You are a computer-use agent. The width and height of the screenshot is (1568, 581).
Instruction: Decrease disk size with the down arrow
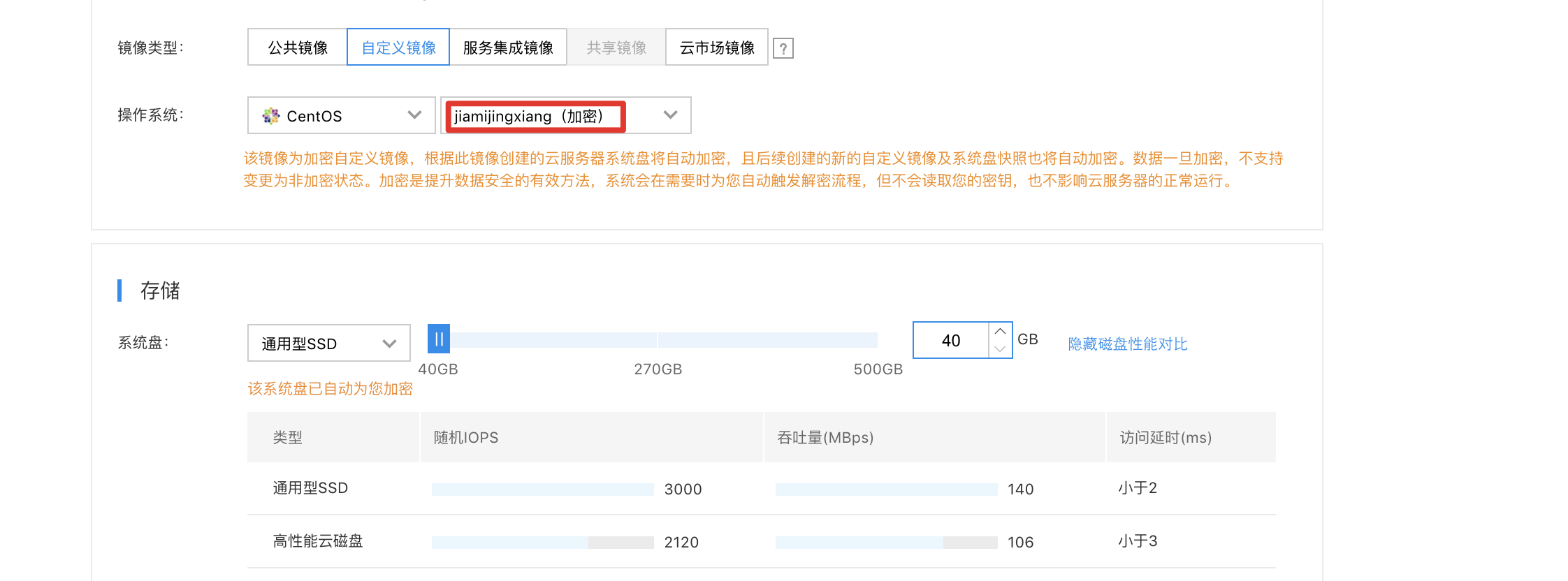coord(1000,348)
